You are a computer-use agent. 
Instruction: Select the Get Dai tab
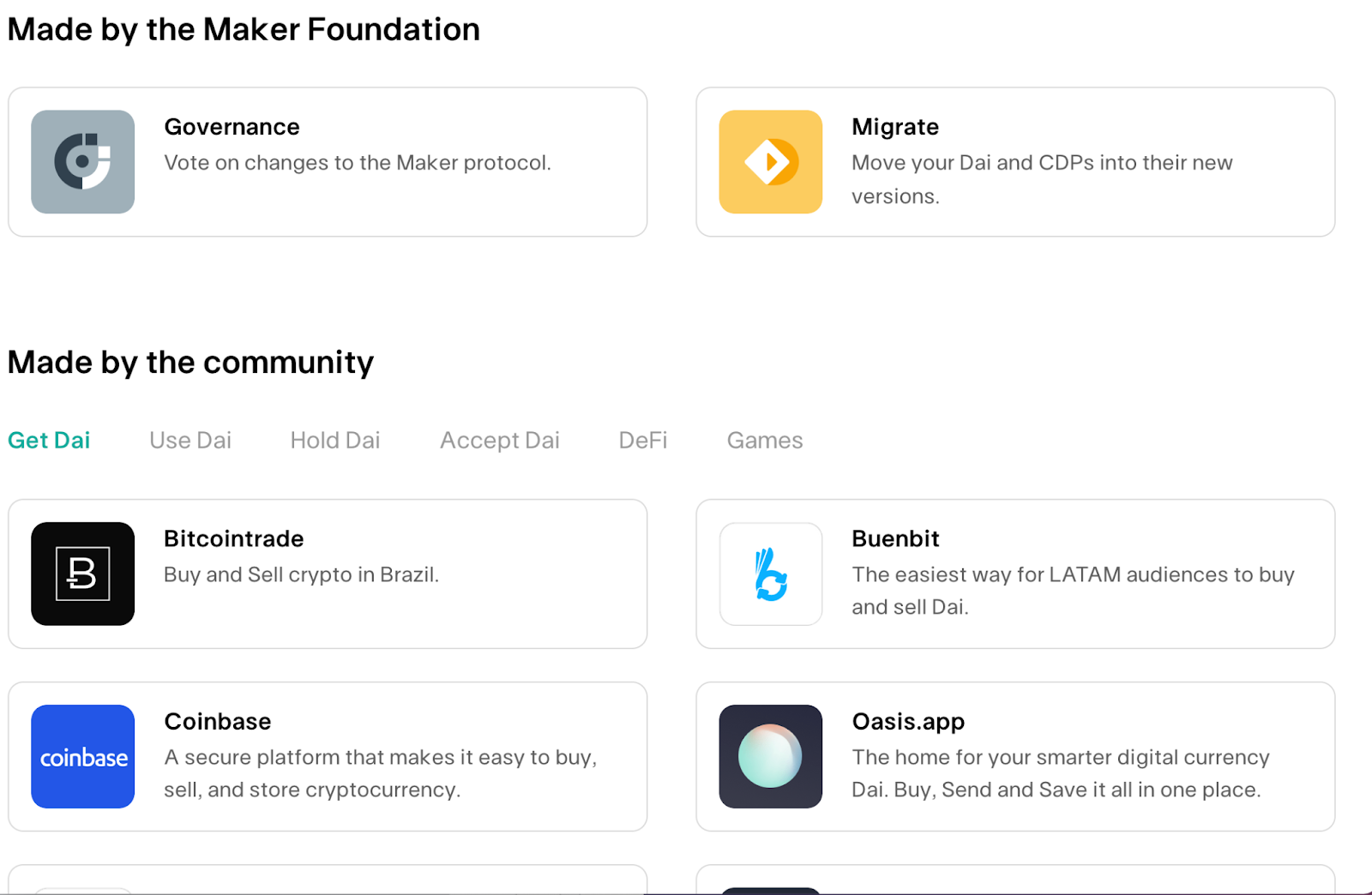pyautogui.click(x=49, y=441)
